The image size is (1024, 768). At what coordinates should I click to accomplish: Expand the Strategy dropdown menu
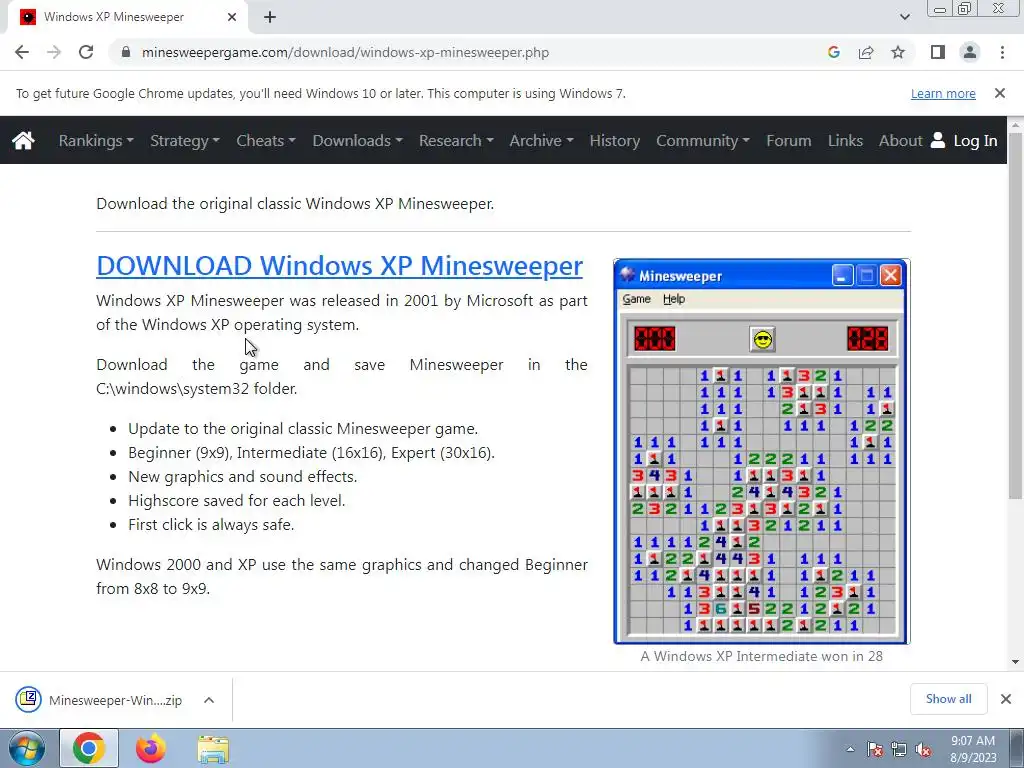[185, 140]
